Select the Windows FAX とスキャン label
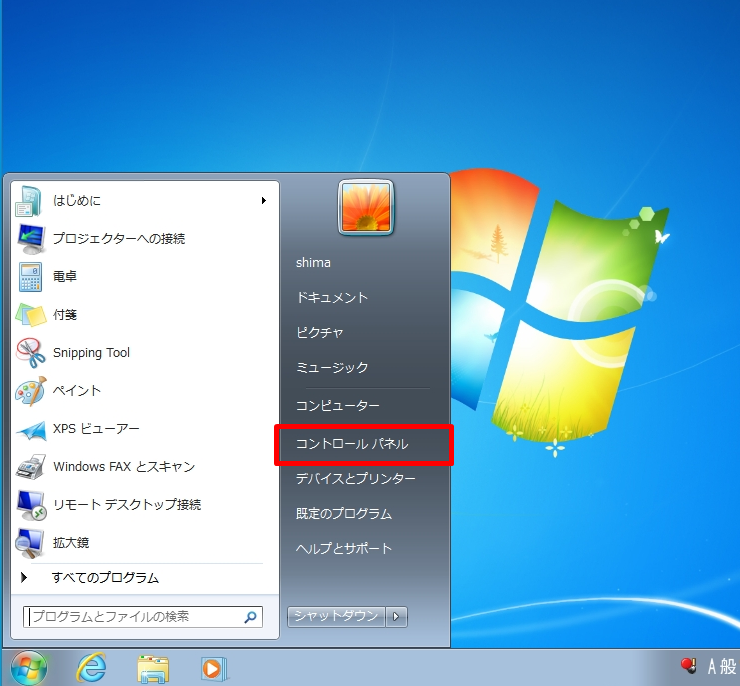Screen dimensions: 740x686 [124, 467]
